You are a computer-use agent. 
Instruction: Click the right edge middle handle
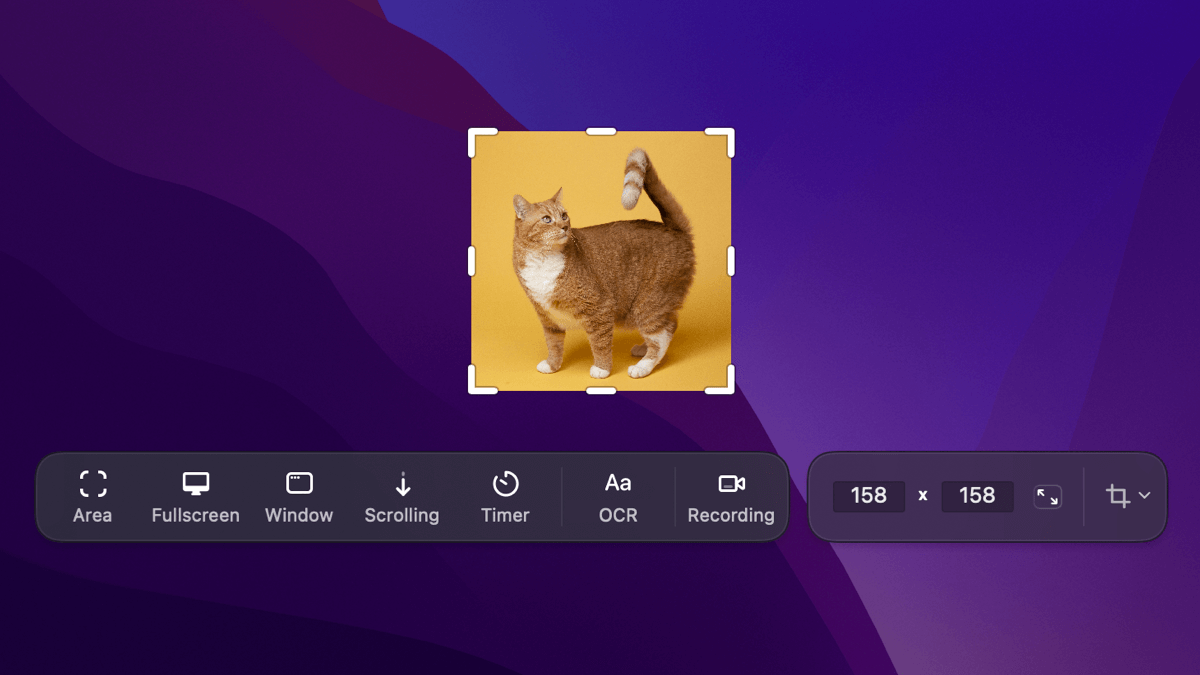(731, 261)
